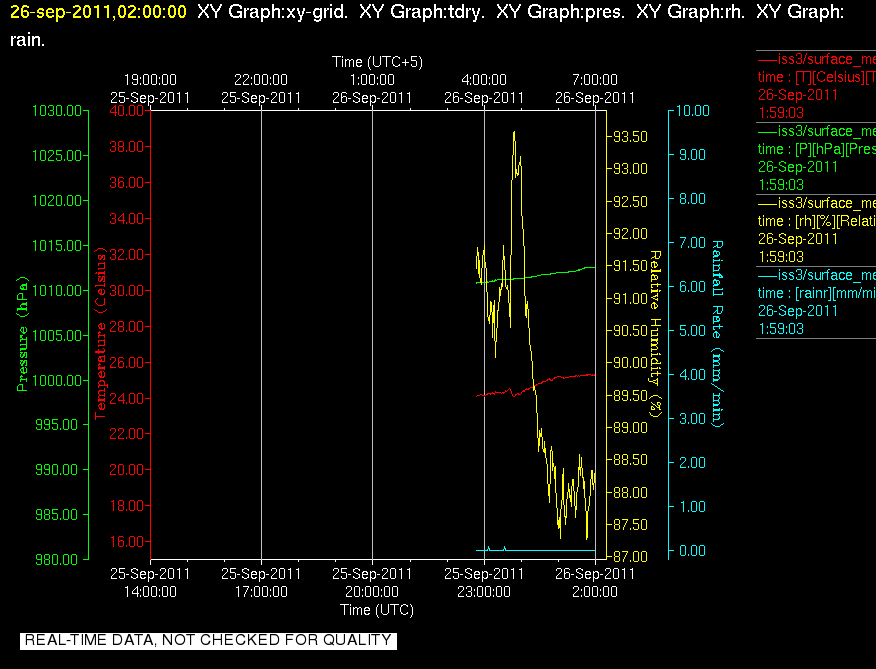
Task: Click the 'XY Graph:pres.' title text
Action: pos(560,12)
